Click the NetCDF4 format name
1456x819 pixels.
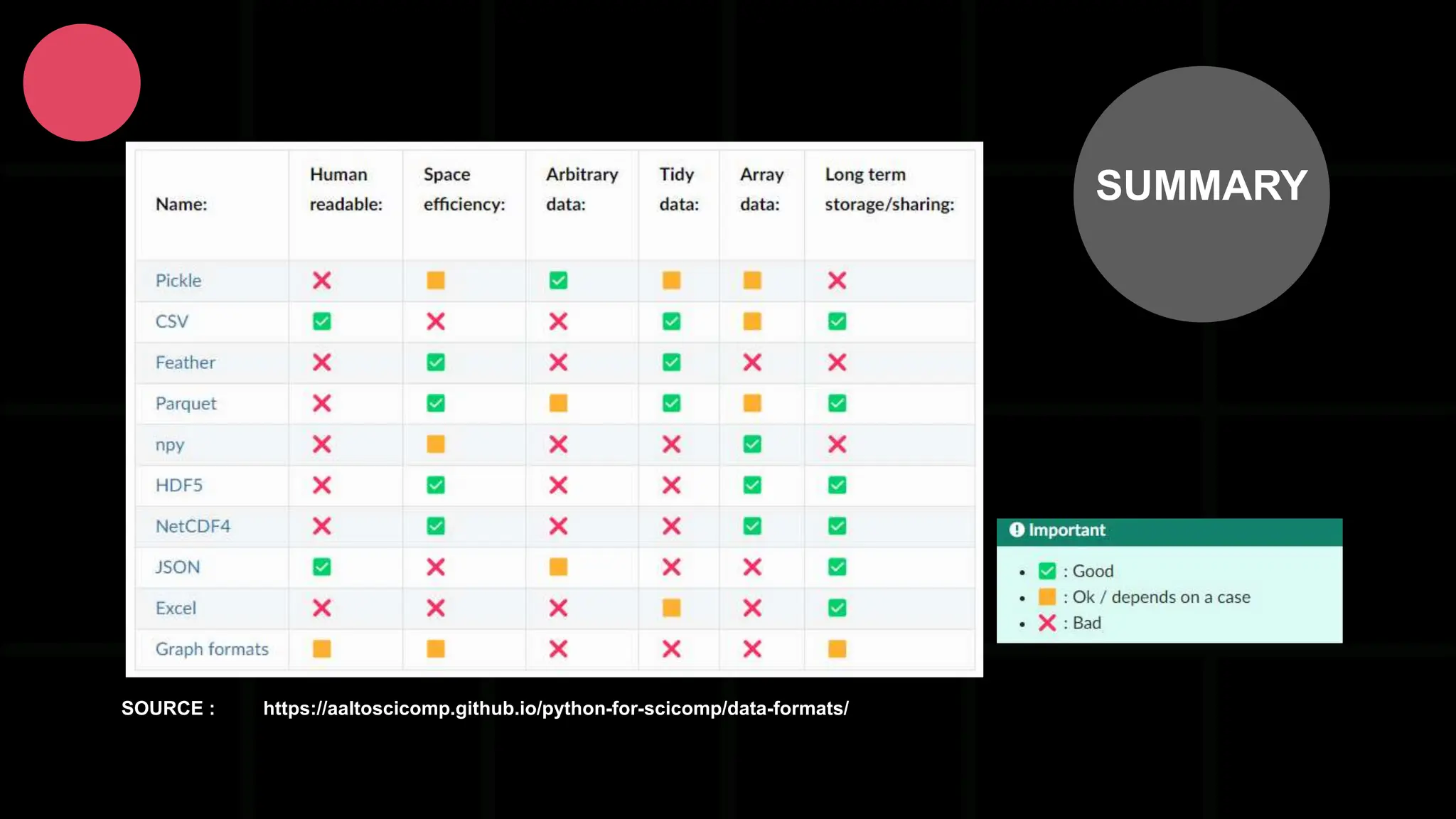click(x=193, y=526)
